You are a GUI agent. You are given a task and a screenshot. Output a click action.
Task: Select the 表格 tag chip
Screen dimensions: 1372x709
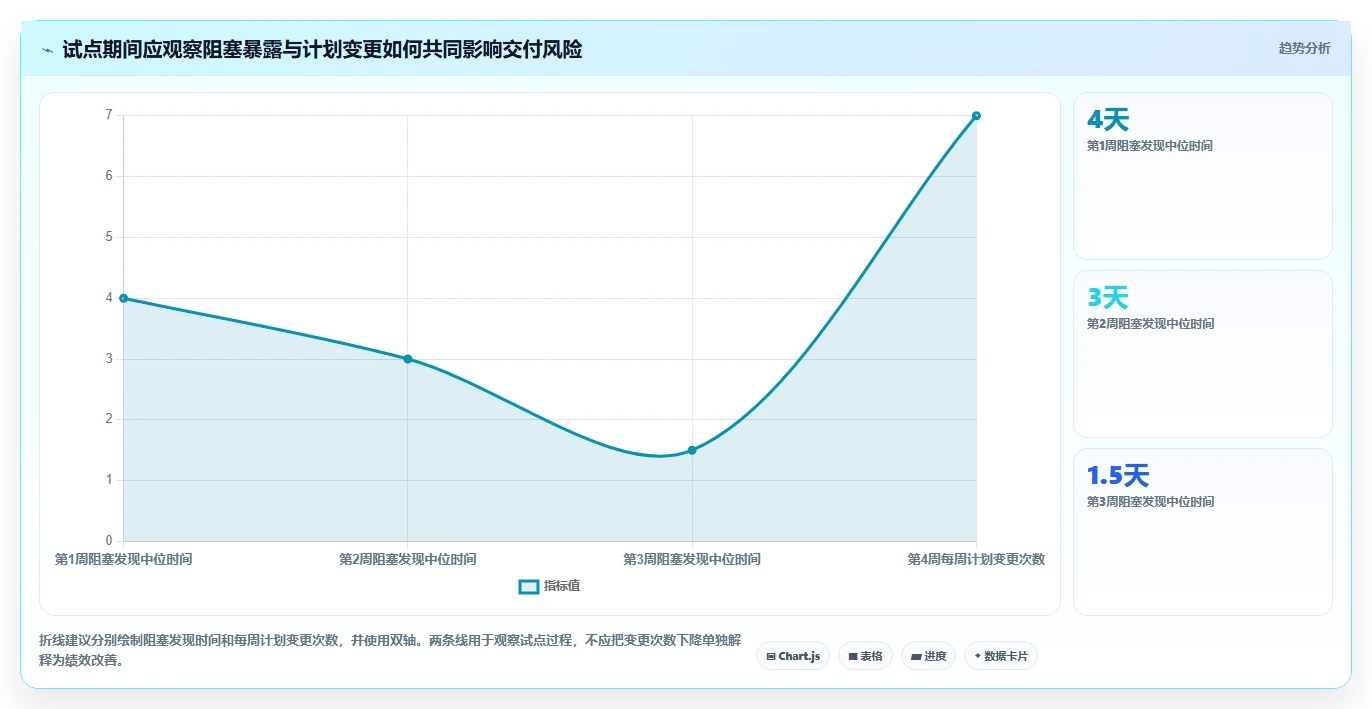point(865,656)
